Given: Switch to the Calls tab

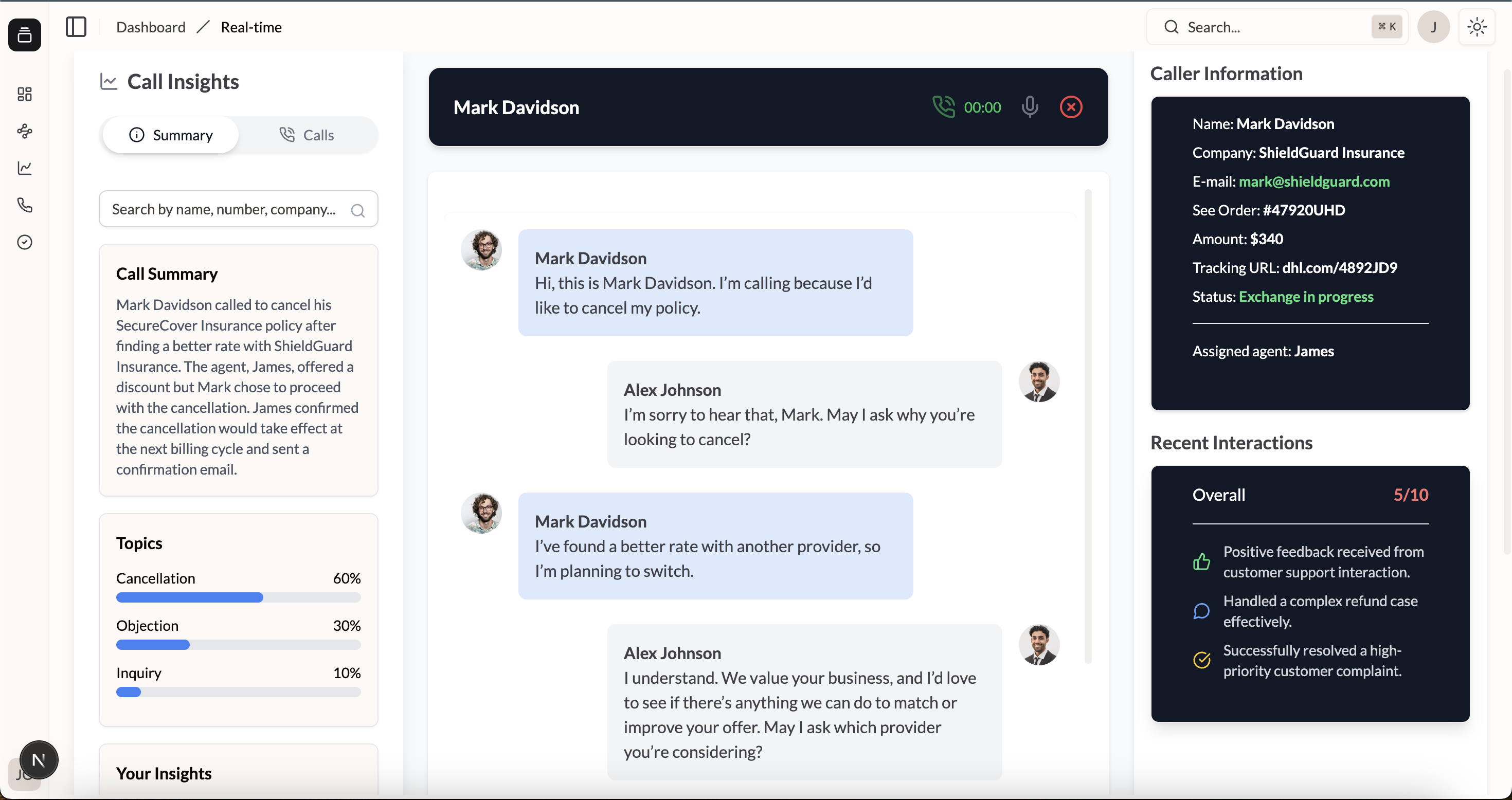Looking at the screenshot, I should pyautogui.click(x=307, y=135).
